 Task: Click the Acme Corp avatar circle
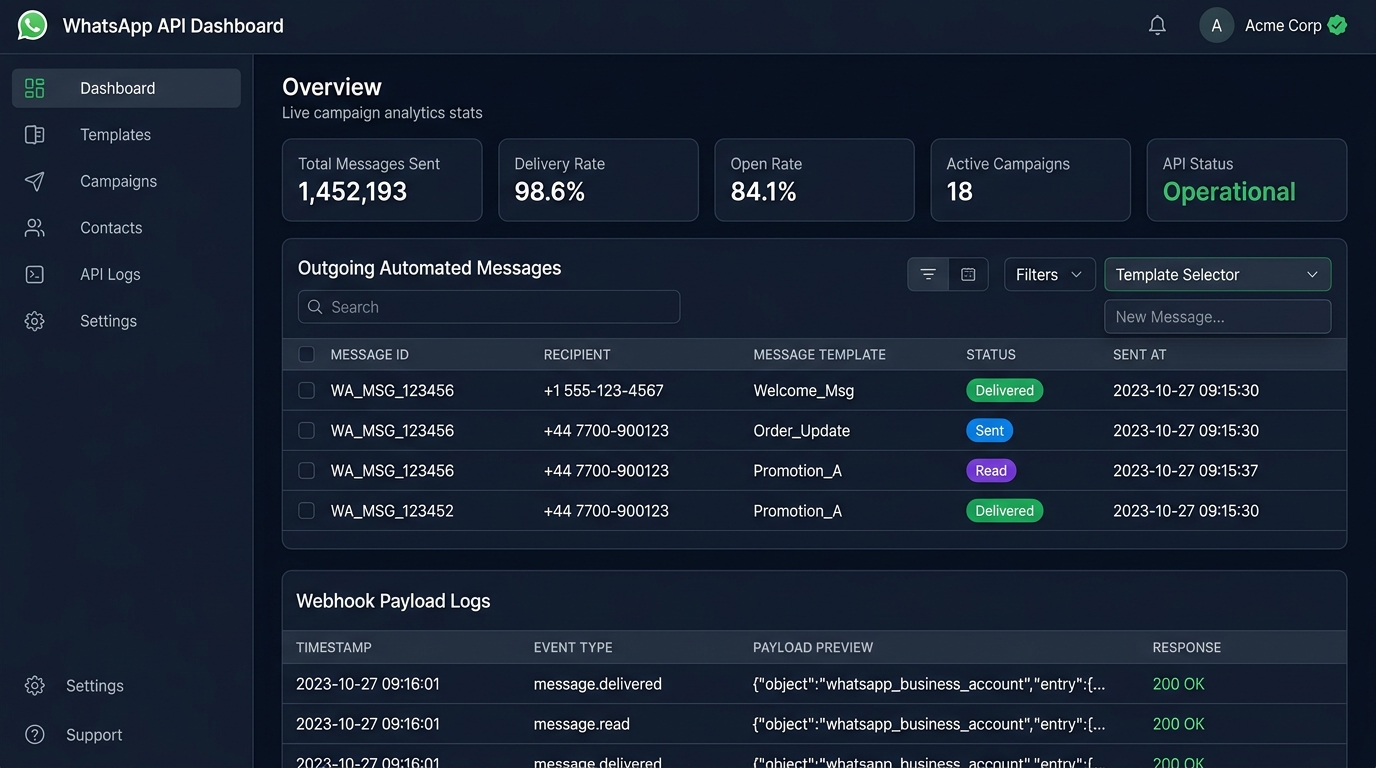pos(1216,26)
